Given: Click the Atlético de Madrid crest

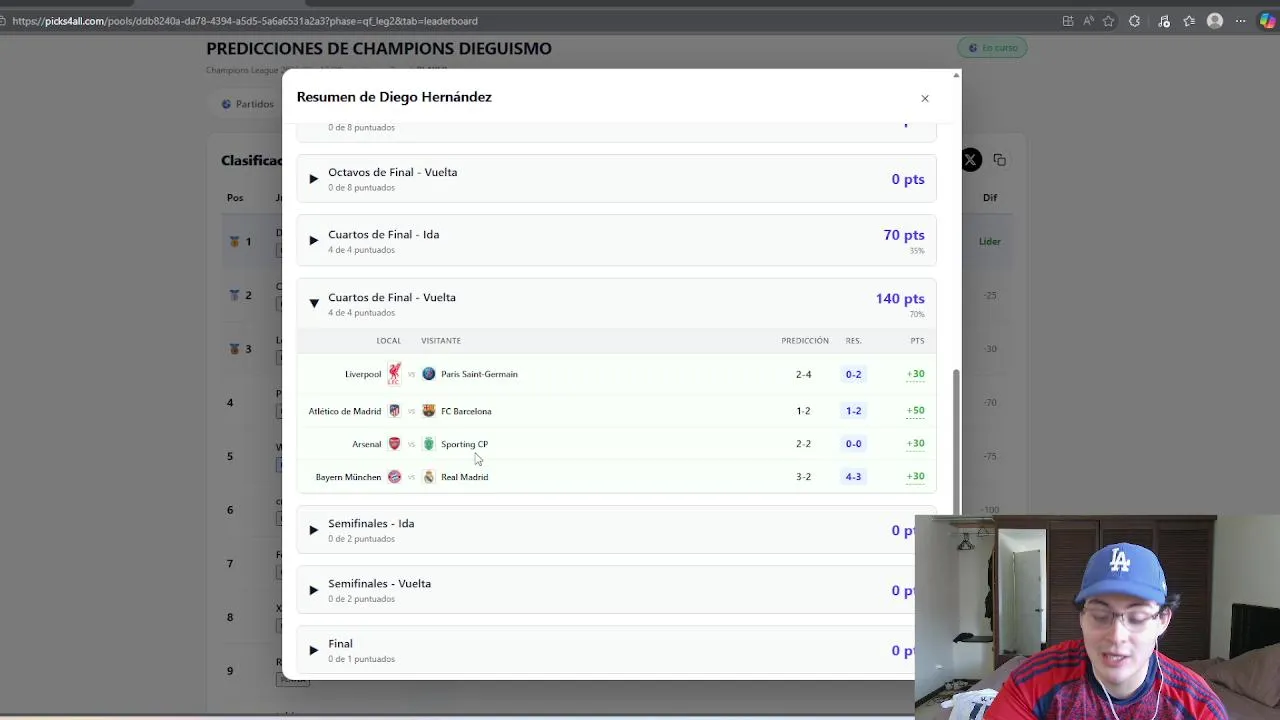Looking at the screenshot, I should (x=394, y=411).
